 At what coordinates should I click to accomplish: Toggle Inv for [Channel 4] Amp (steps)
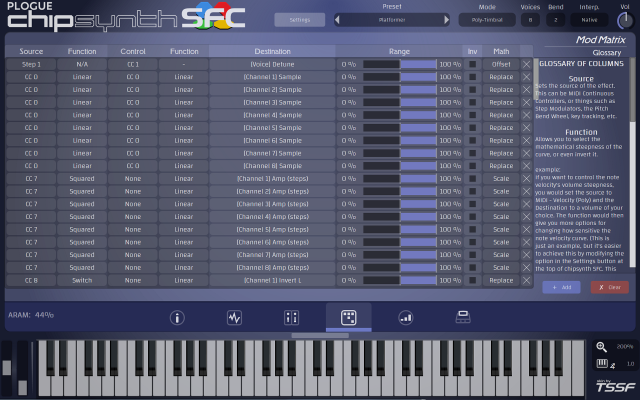(473, 217)
